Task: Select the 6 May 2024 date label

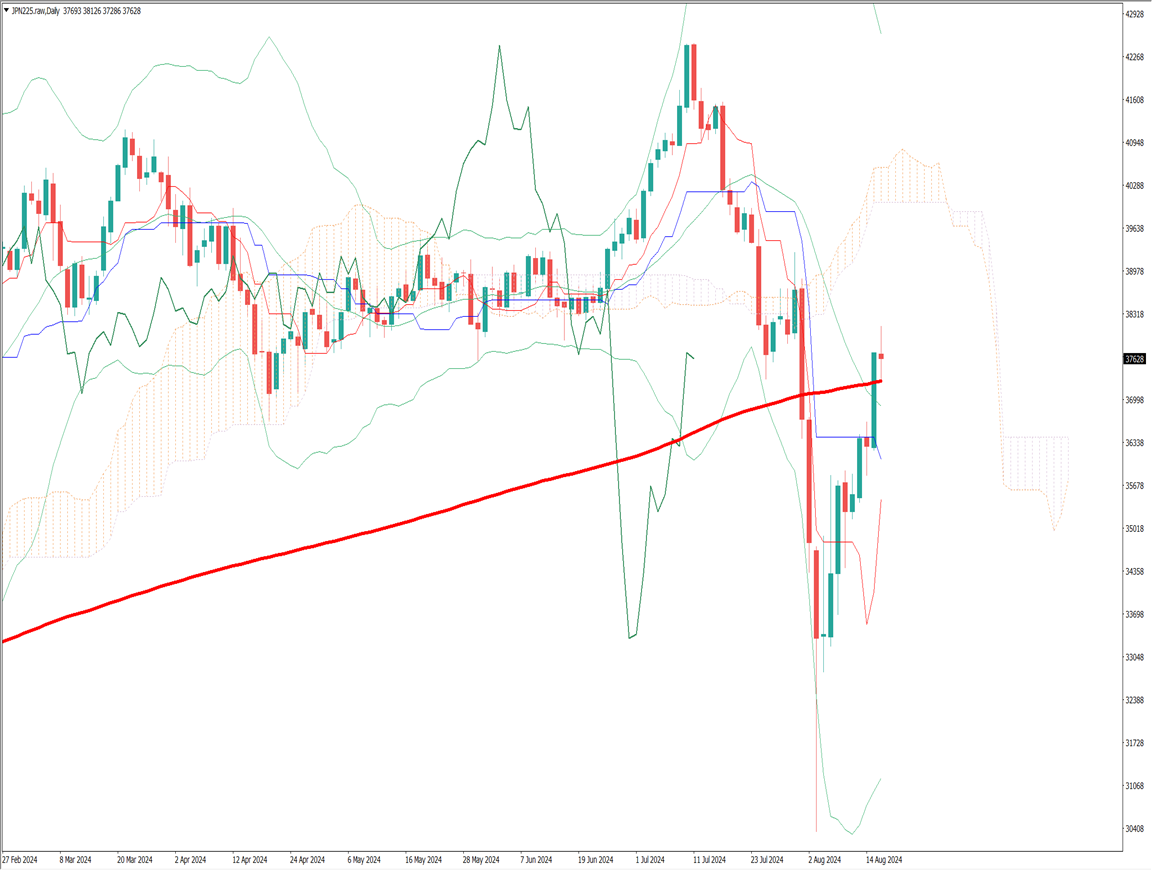Action: pos(364,859)
